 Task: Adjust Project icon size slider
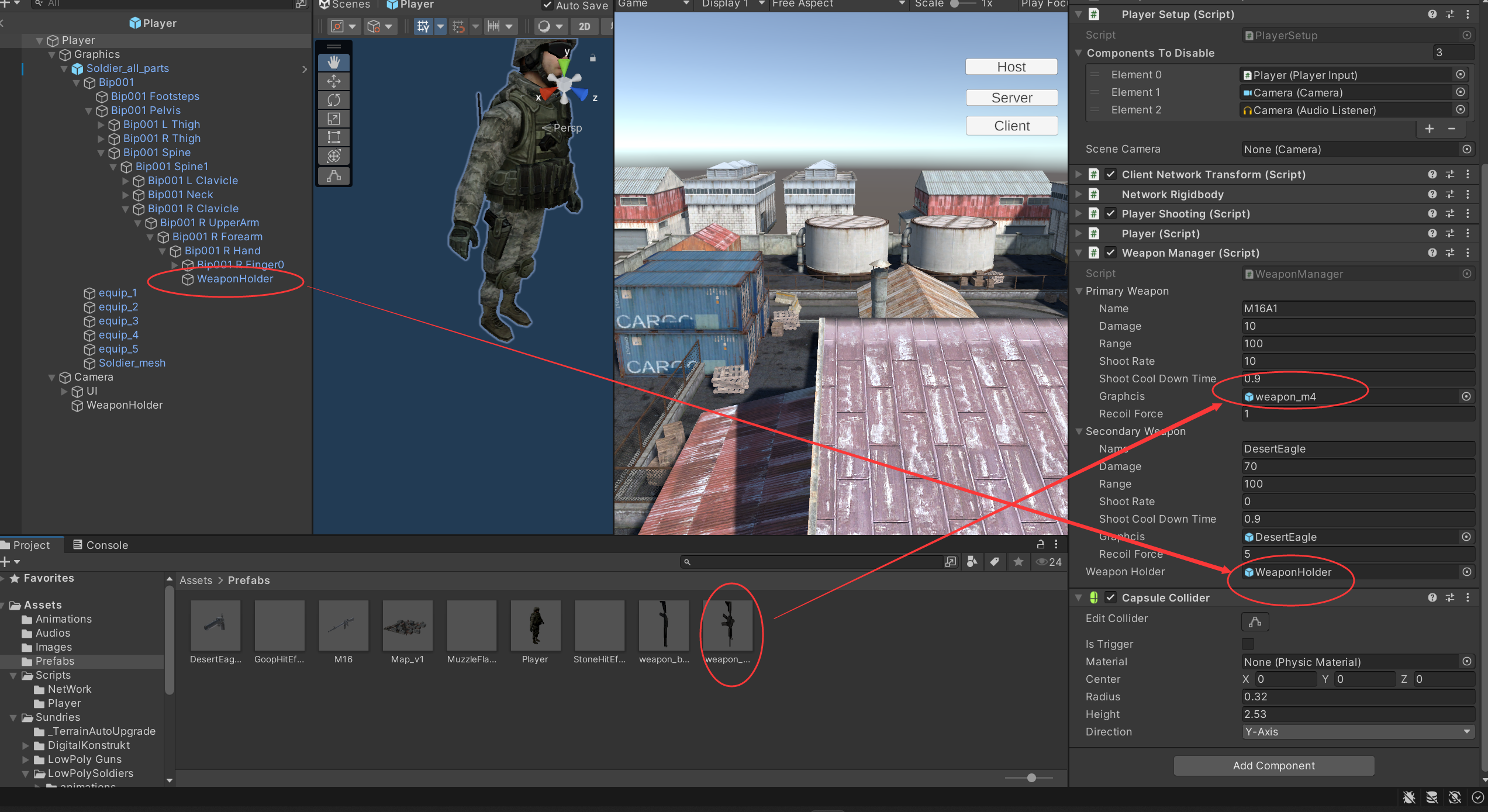1031,778
